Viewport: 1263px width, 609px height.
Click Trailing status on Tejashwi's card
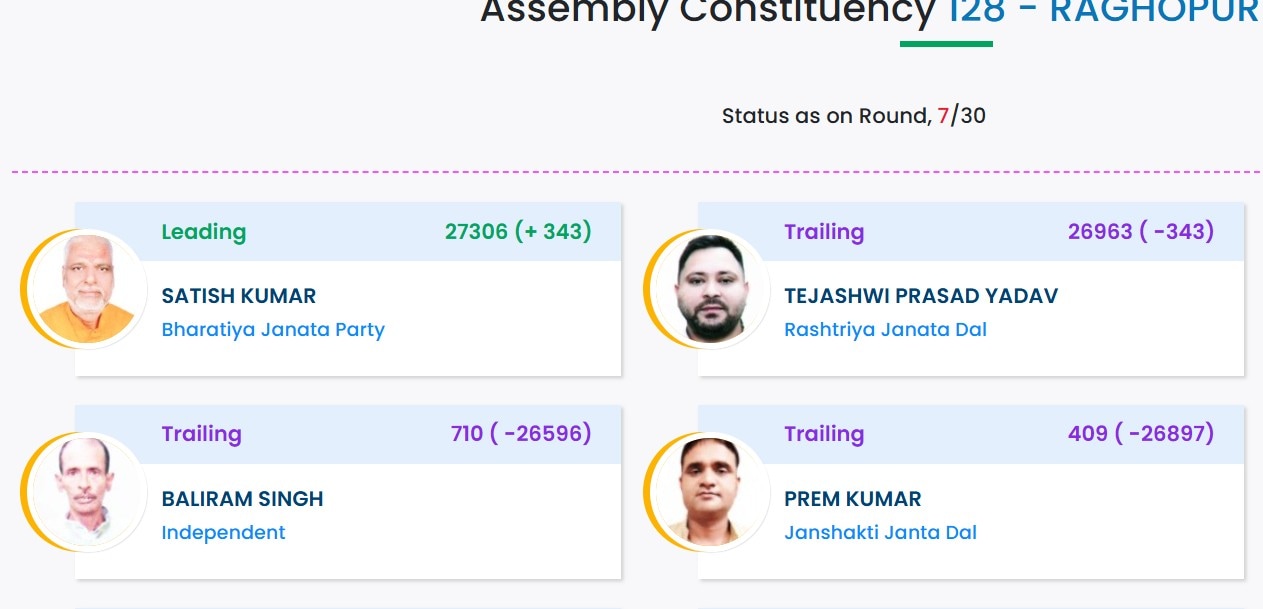coord(823,232)
